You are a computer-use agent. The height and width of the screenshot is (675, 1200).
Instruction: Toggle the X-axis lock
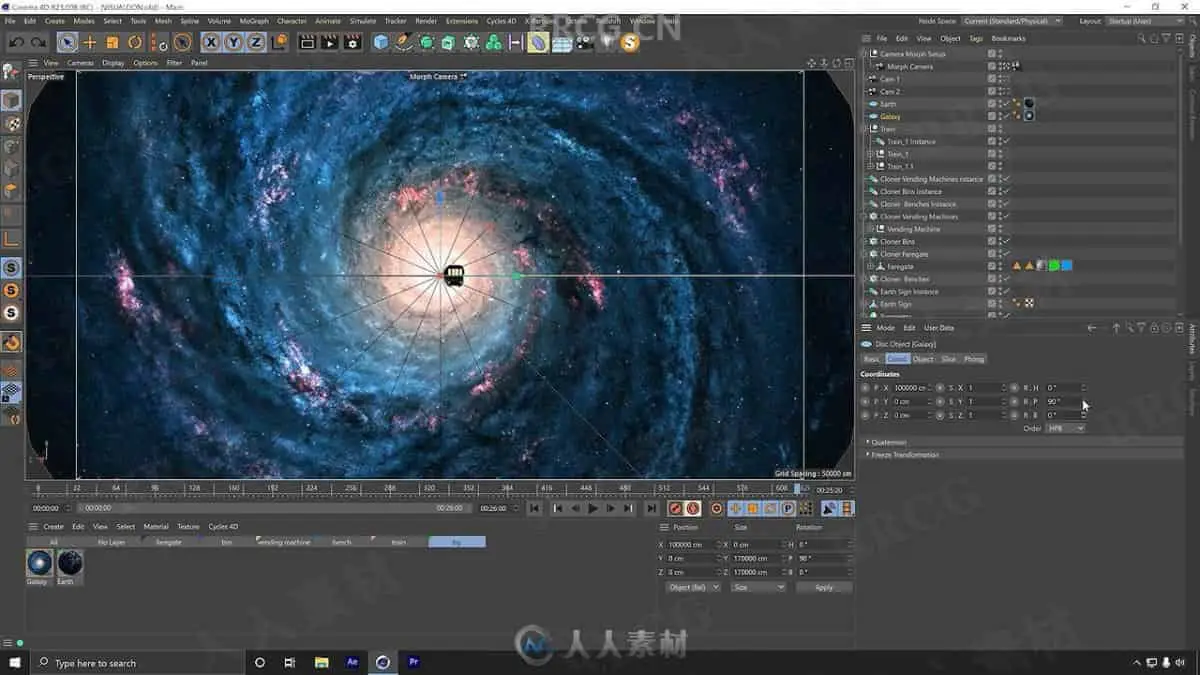(x=211, y=42)
